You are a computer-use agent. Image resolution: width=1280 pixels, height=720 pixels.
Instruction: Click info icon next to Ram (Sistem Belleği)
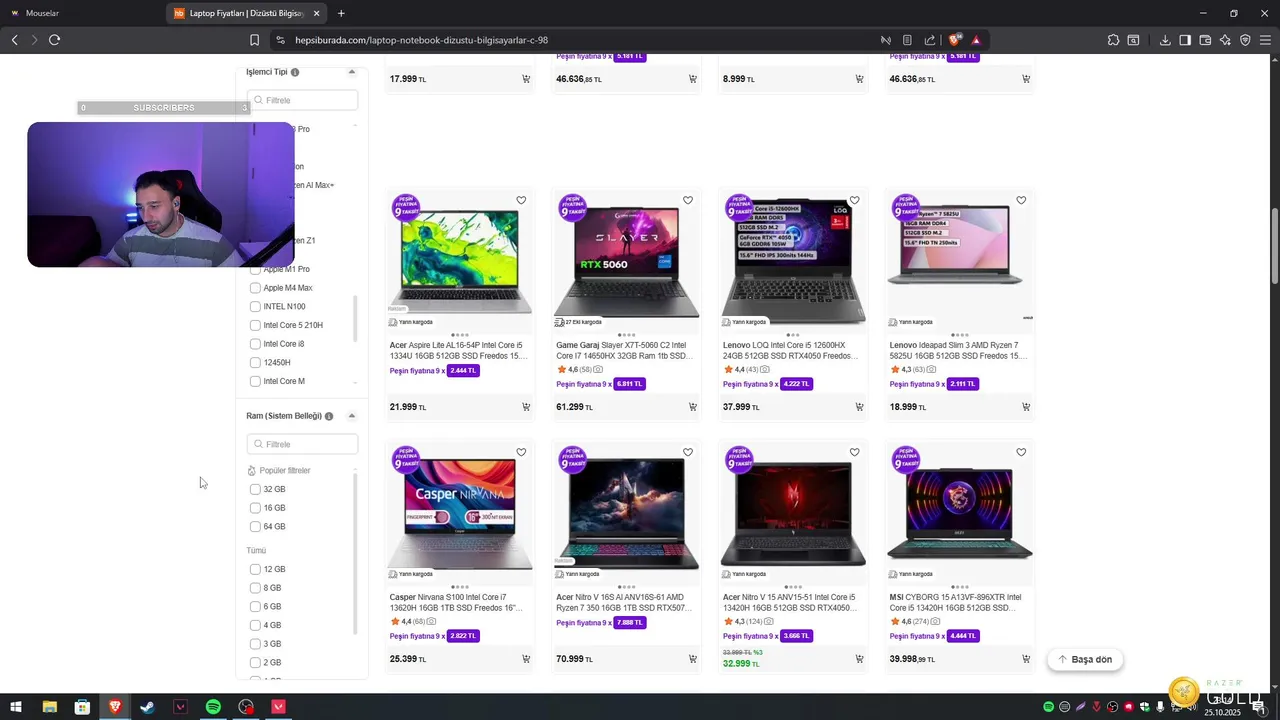(329, 416)
